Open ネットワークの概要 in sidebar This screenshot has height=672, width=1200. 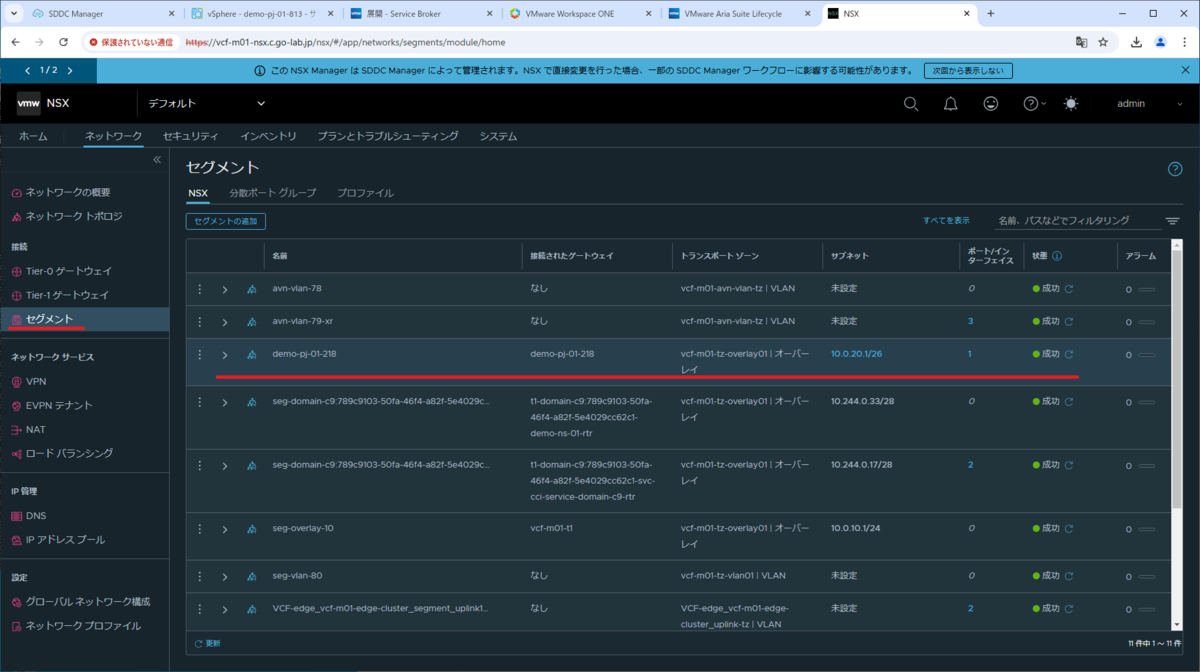tap(68, 192)
